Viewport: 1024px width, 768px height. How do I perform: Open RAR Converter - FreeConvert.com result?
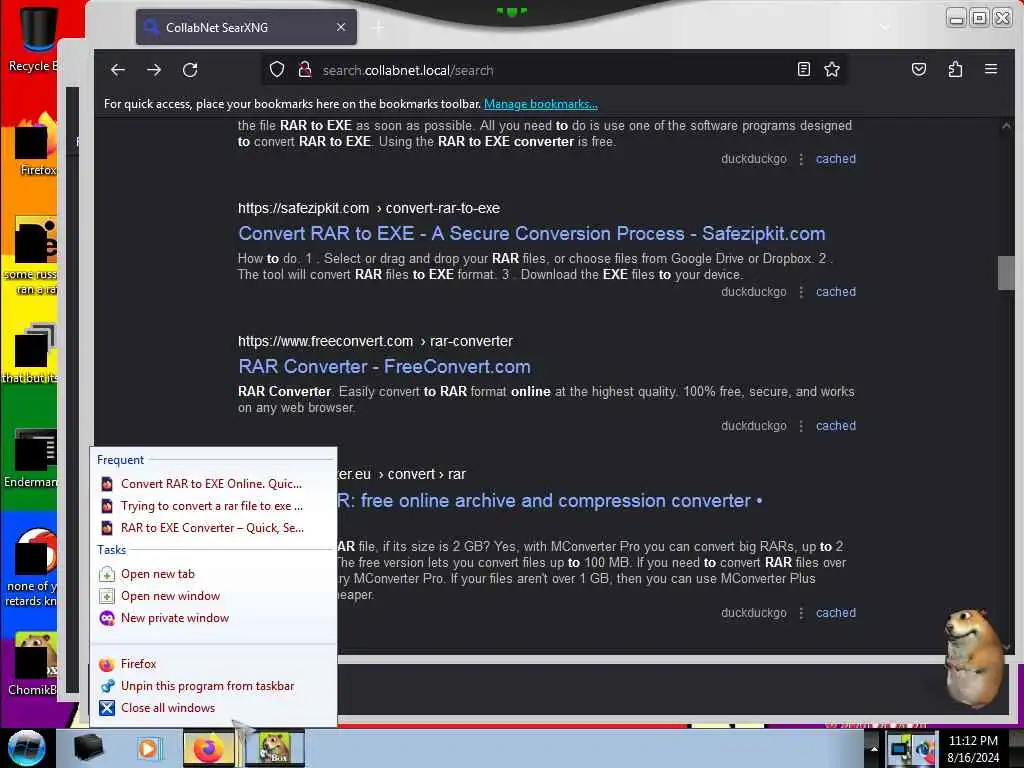(385, 366)
